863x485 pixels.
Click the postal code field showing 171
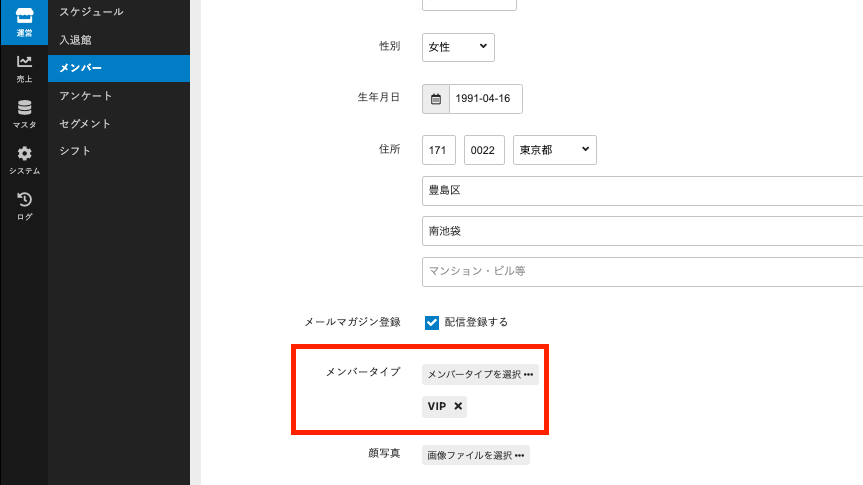click(439, 150)
